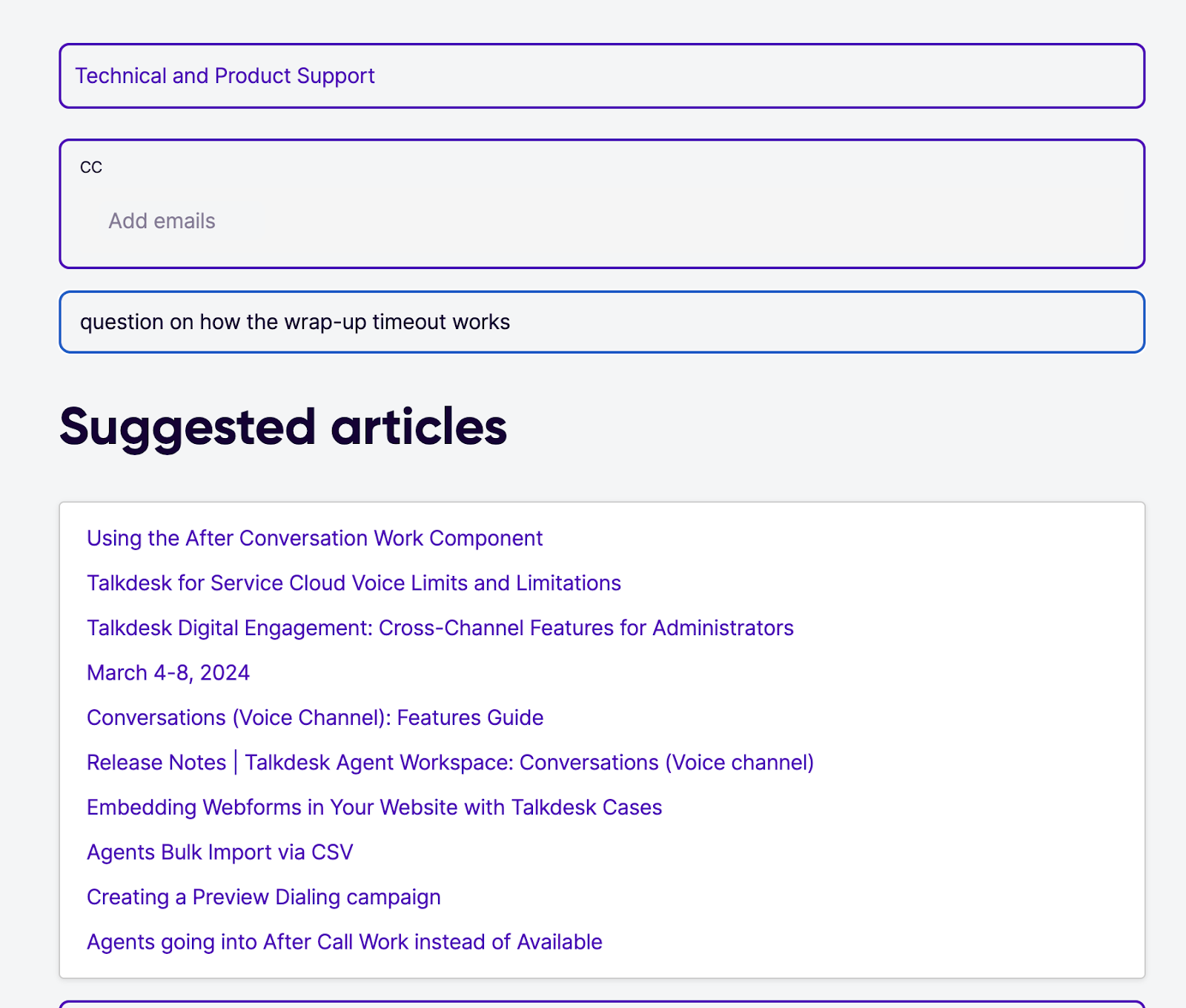The image size is (1186, 1008).
Task: Open Agents going into After Call Work article
Action: click(344, 942)
